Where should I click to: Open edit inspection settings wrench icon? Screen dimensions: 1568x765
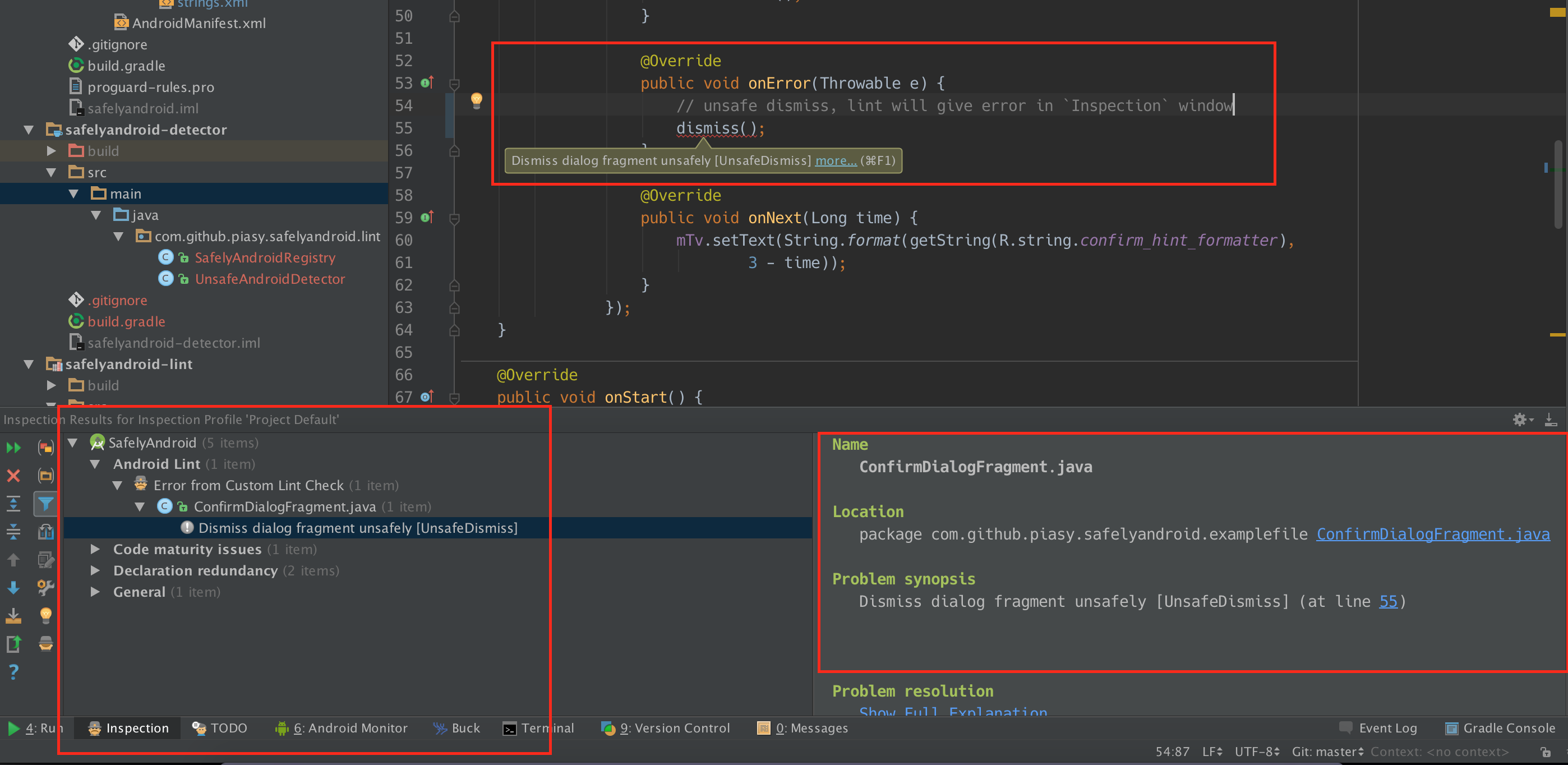45,587
